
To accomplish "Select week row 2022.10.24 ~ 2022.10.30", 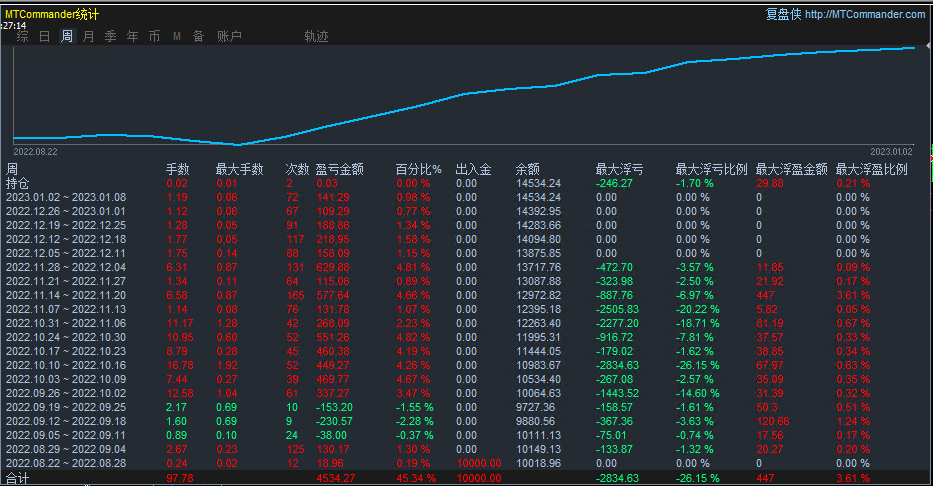I will pos(466,337).
